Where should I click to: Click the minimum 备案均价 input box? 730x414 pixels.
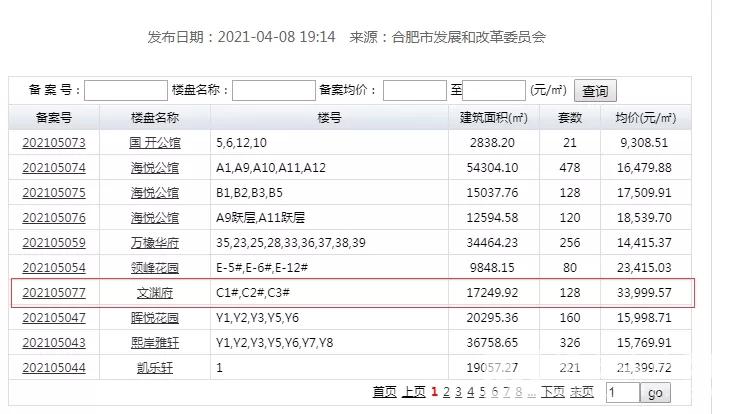[415, 90]
